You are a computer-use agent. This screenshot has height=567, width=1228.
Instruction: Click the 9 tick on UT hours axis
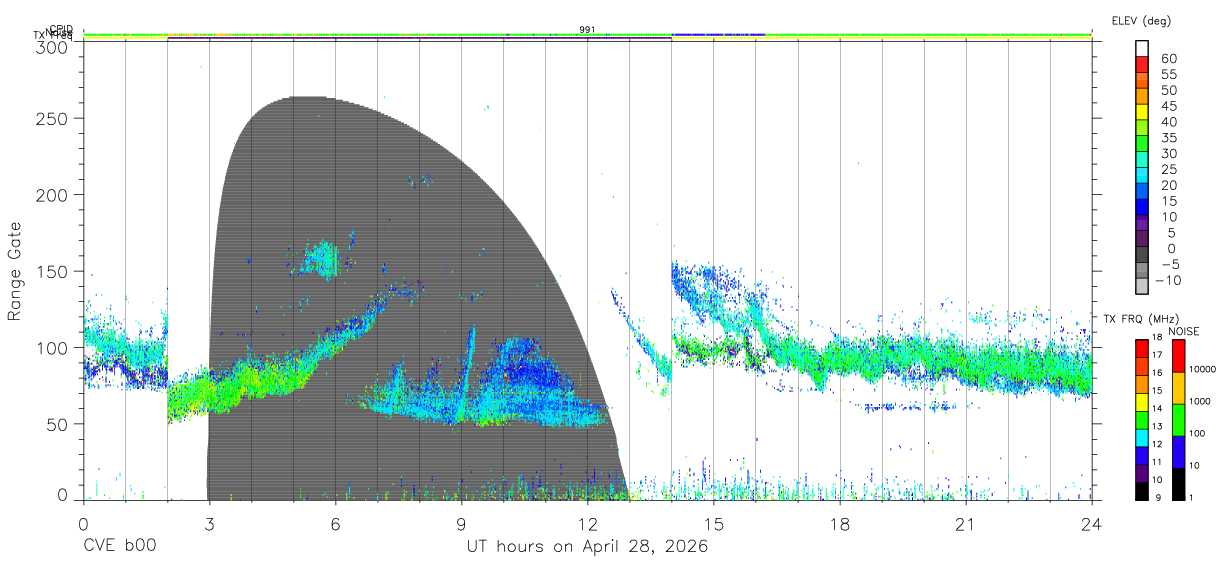[461, 525]
